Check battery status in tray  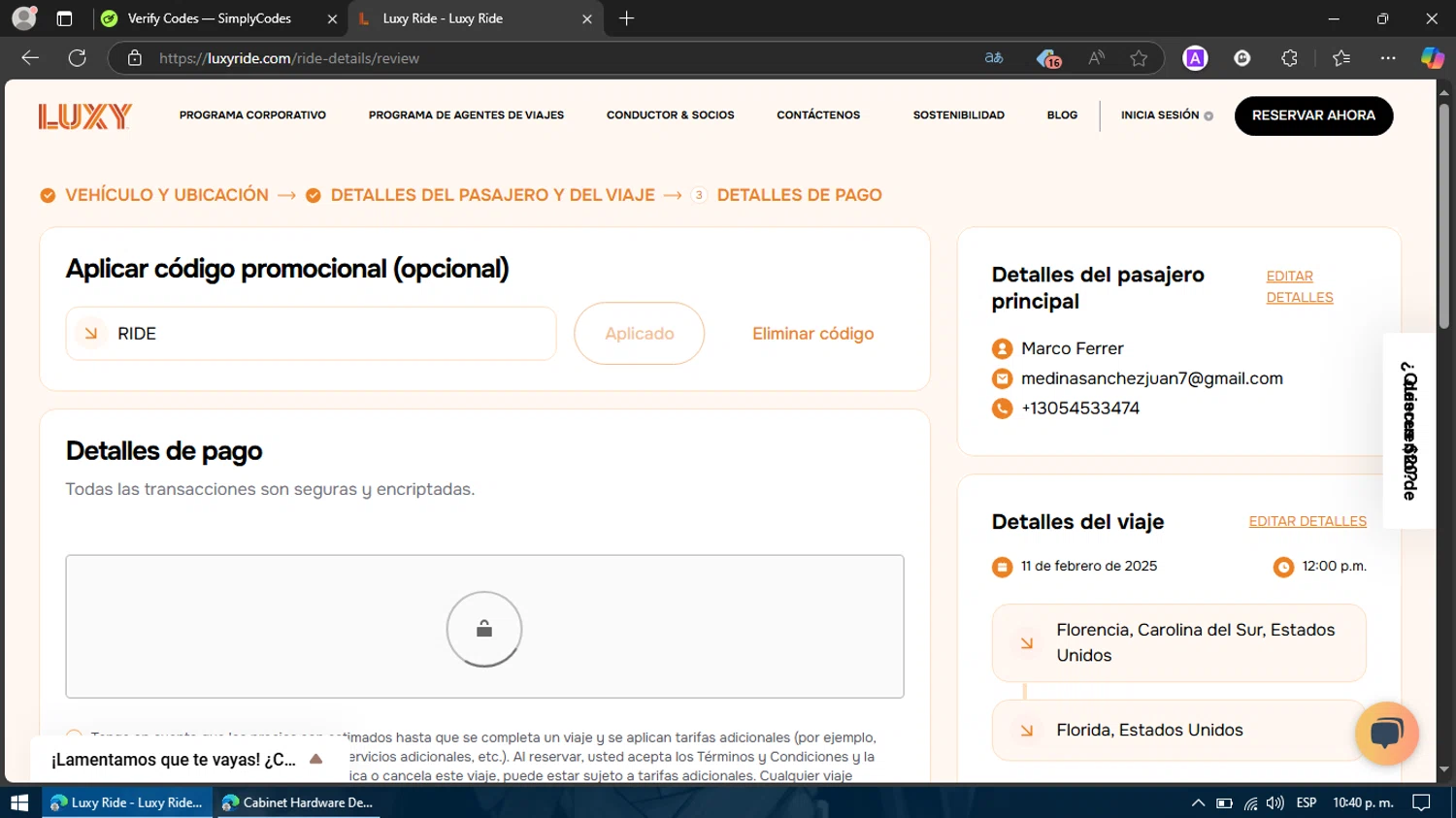(1224, 802)
